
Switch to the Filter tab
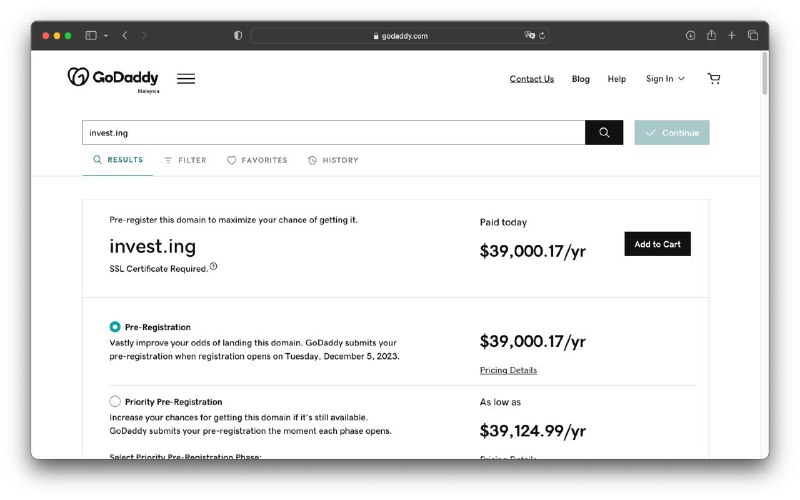[185, 160]
